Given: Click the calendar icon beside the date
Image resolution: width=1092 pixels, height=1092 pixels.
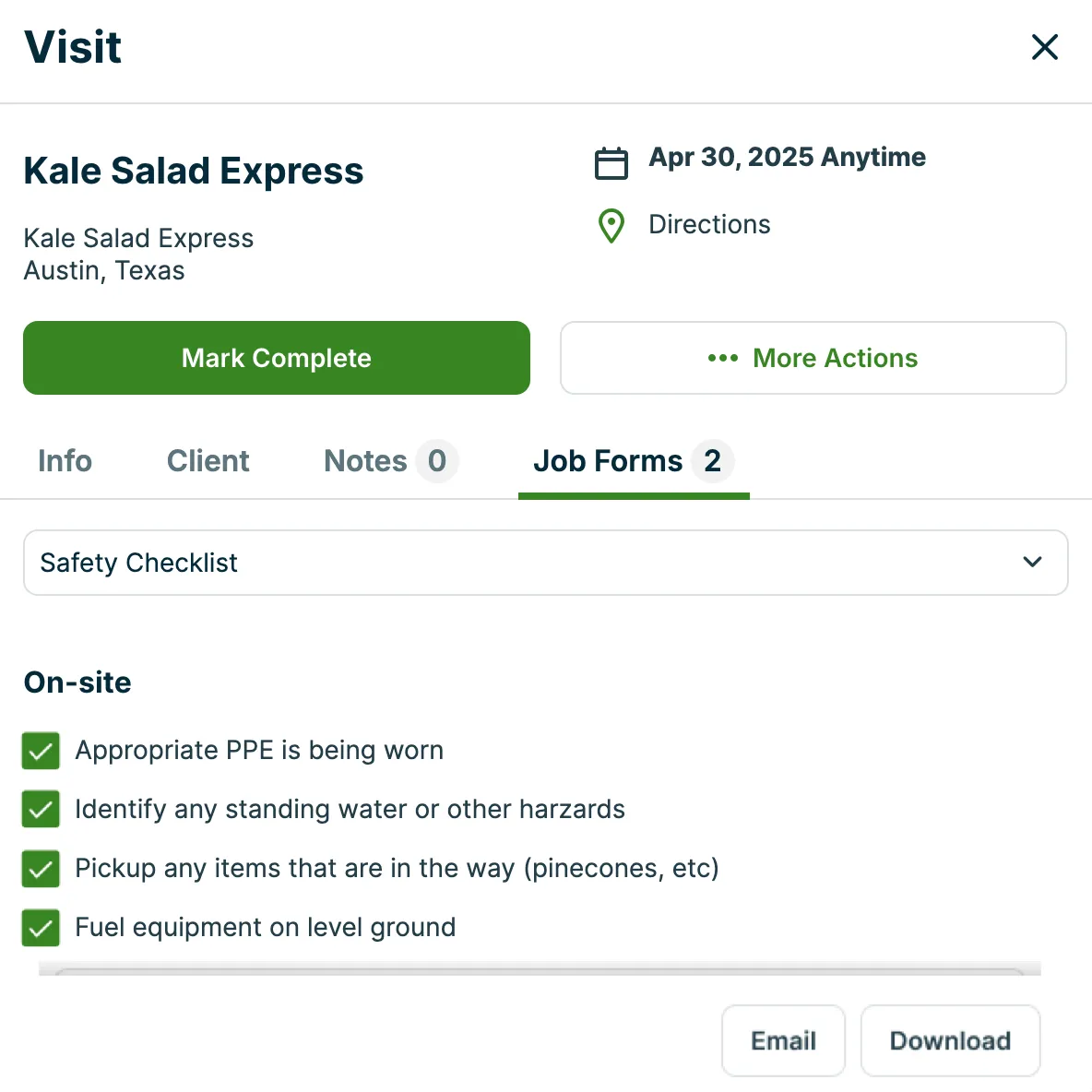Looking at the screenshot, I should (611, 163).
